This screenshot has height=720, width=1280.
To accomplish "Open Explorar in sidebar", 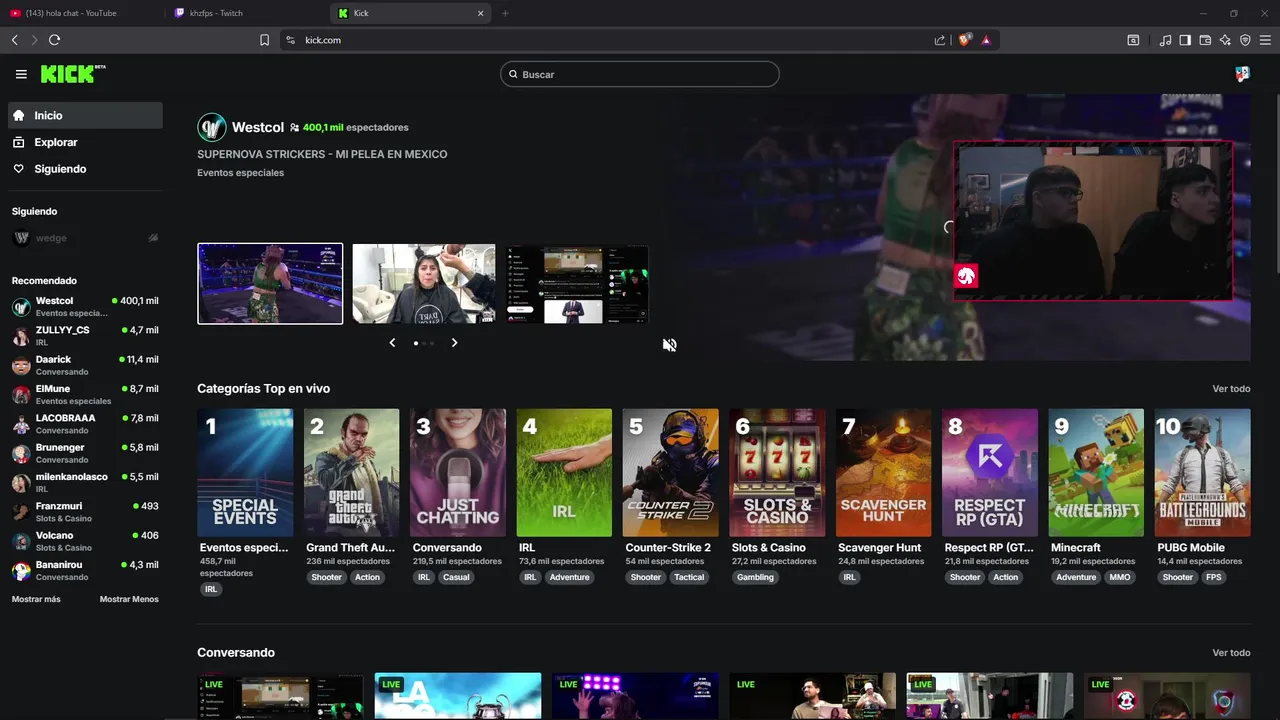I will tap(85, 142).
